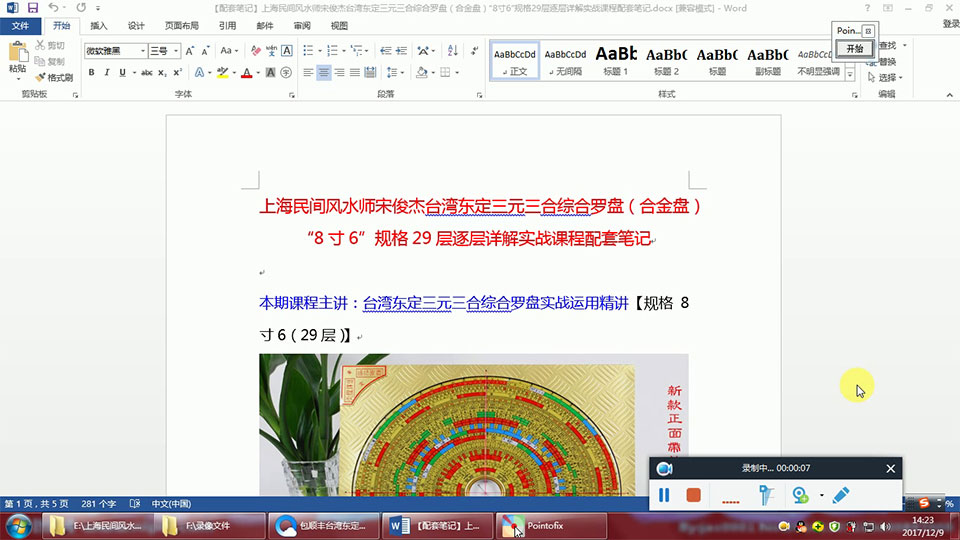
Task: Apply the 标题 1 heading style
Action: [x=615, y=61]
